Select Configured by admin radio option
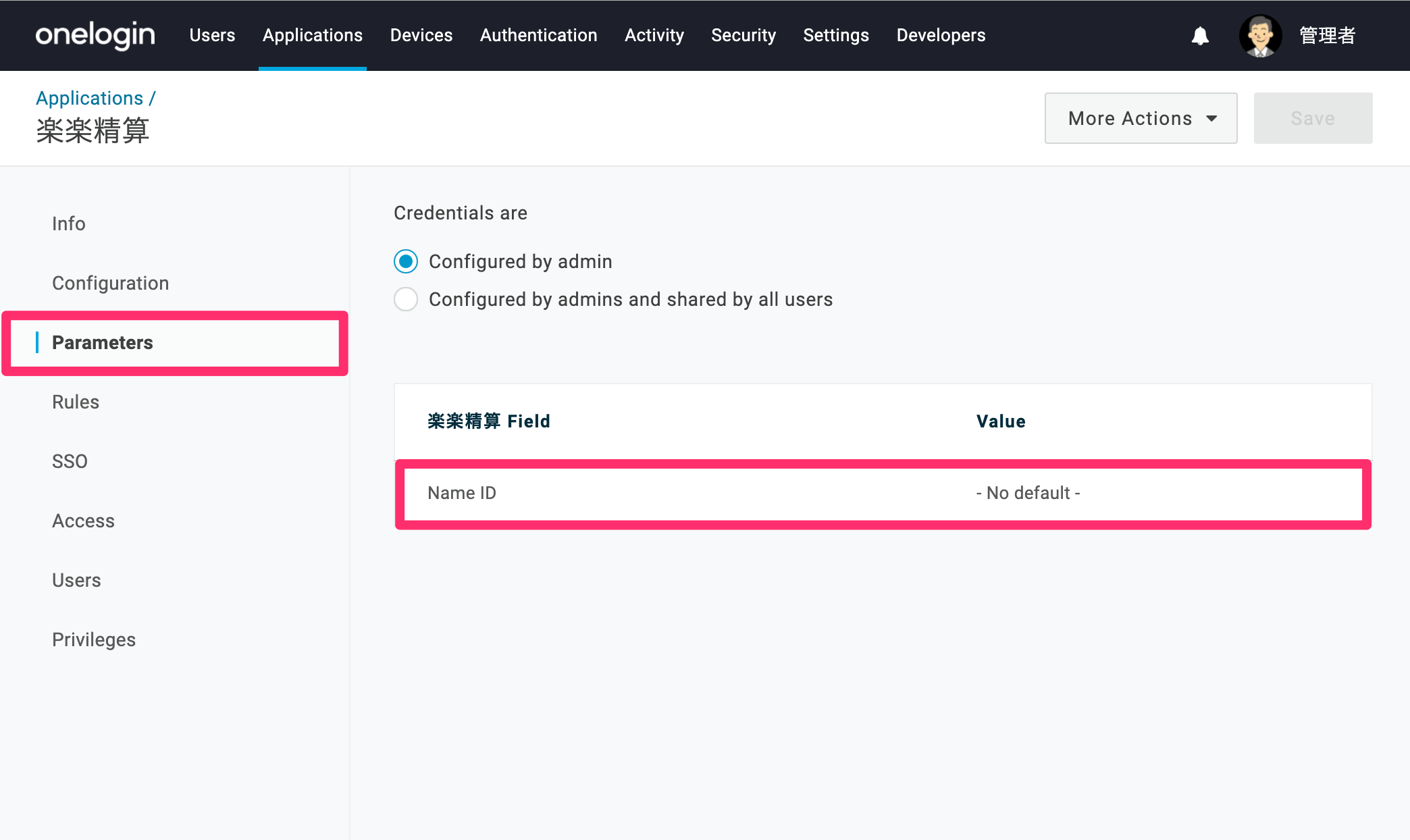Image resolution: width=1410 pixels, height=840 pixels. [406, 261]
